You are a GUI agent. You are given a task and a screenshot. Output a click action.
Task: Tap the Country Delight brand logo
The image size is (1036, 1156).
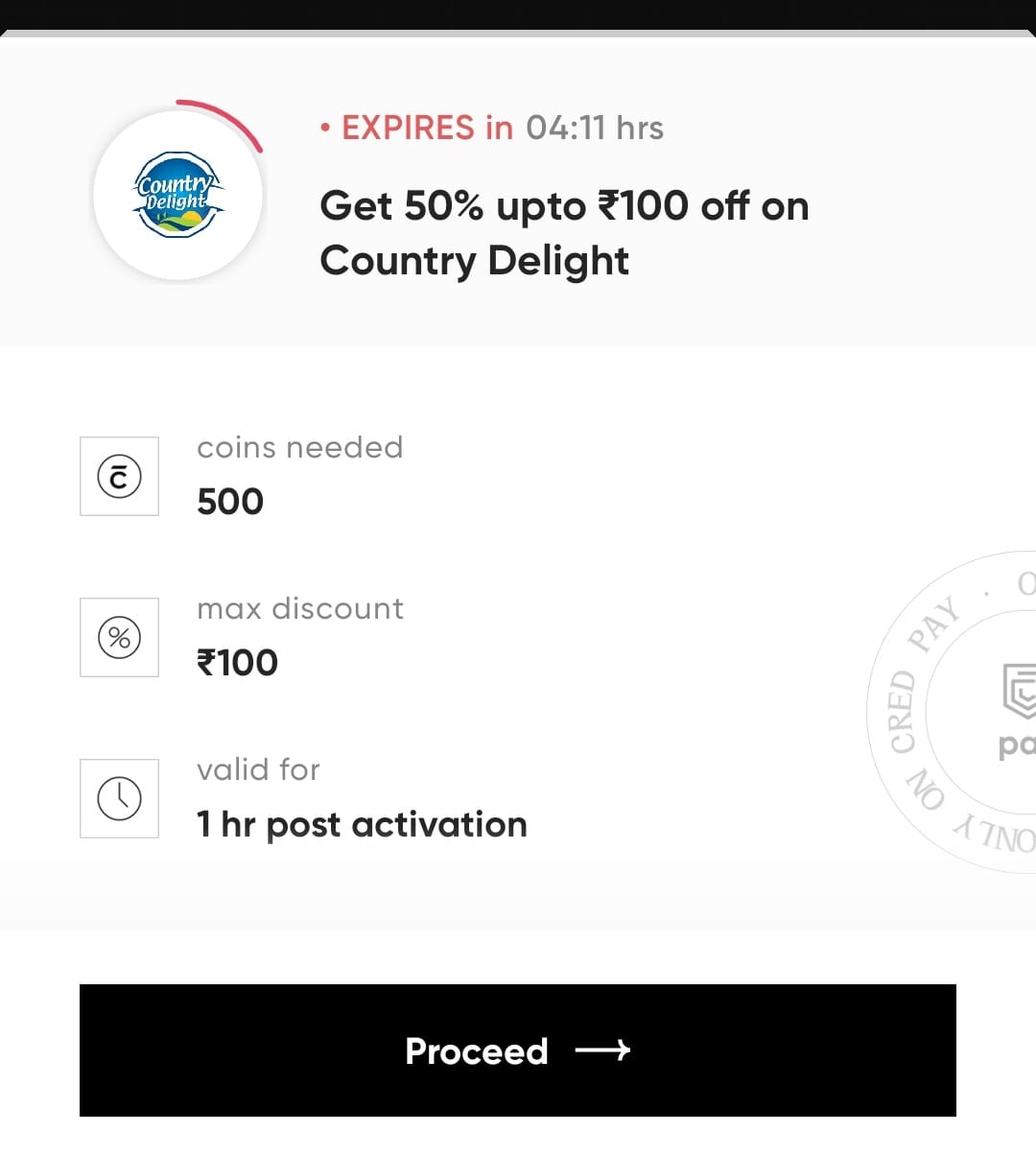(x=177, y=196)
